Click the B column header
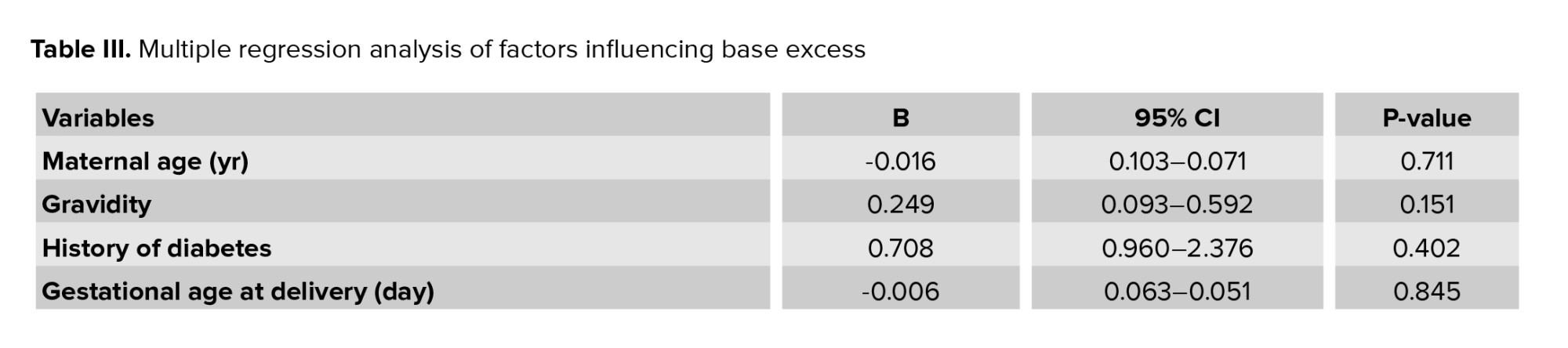The image size is (1568, 348). tap(901, 118)
